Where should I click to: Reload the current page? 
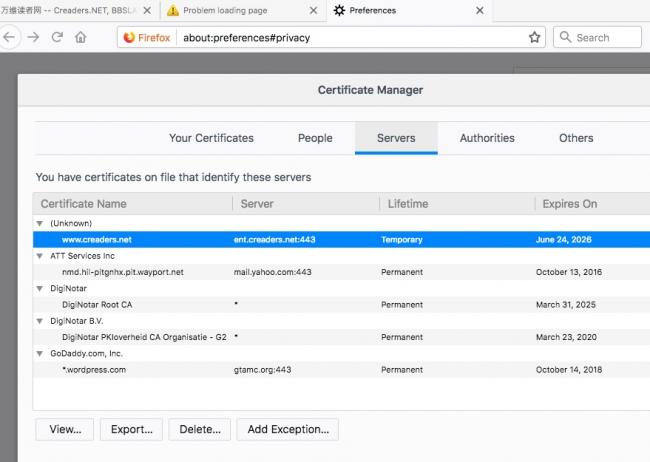coord(57,37)
